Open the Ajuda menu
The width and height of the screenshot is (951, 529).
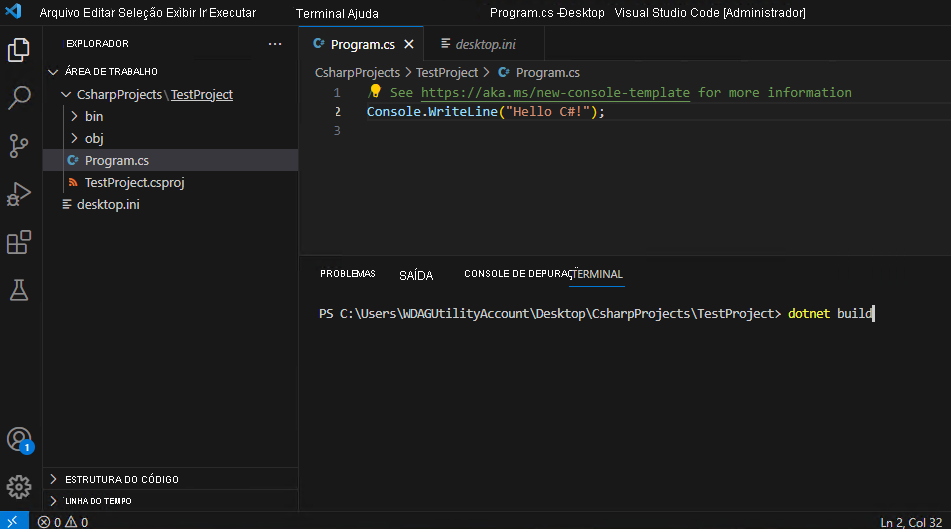coord(363,13)
